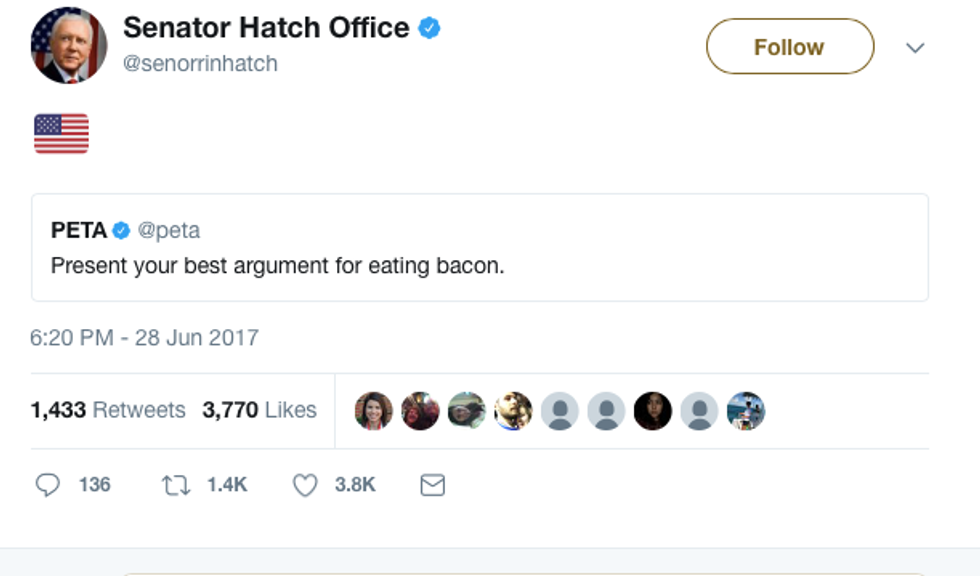Screen dimensions: 980x576
Task: View the 3,770 Likes list
Action: click(x=259, y=410)
